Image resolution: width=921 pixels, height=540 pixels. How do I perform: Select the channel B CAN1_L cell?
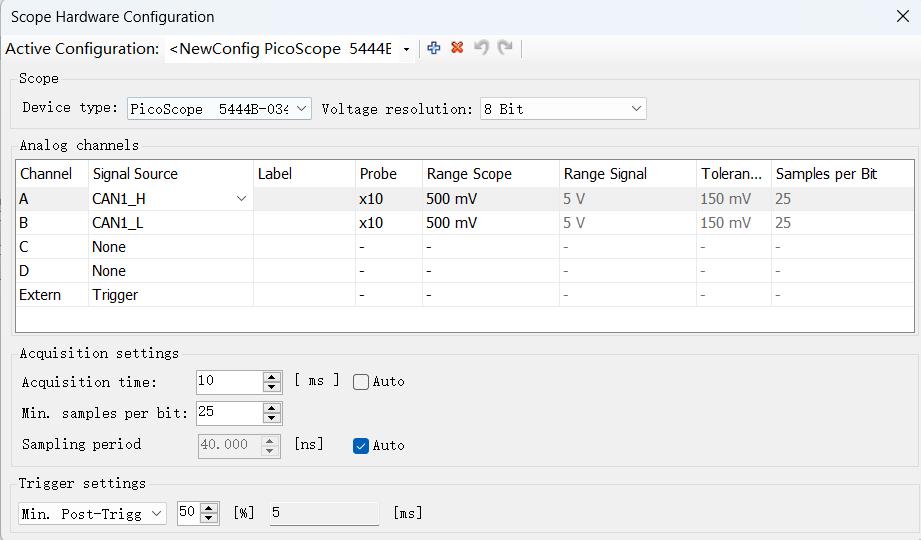pos(170,223)
